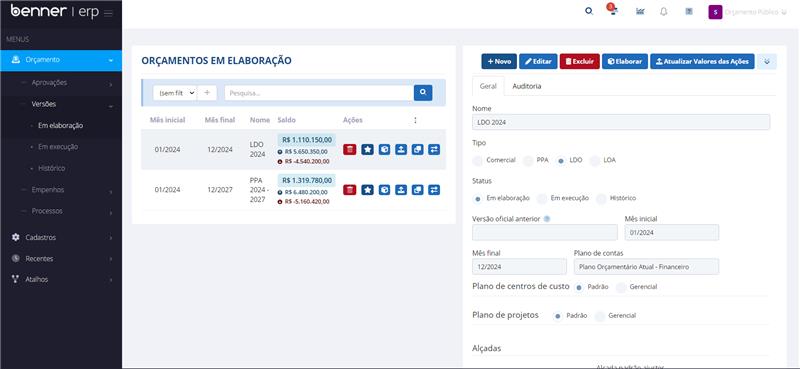Image resolution: width=800 pixels, height=369 pixels.
Task: Switch to the Auditoria tab
Action: pyautogui.click(x=527, y=86)
